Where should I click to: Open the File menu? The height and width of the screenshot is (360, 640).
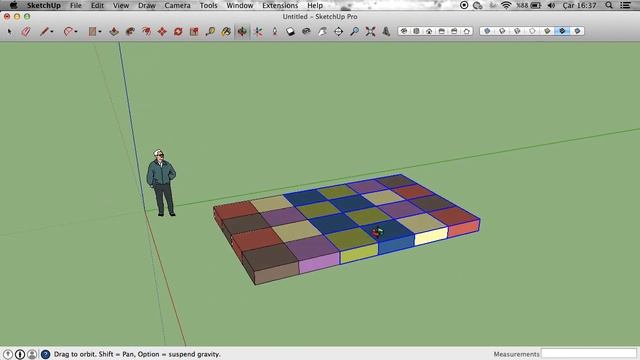(76, 5)
